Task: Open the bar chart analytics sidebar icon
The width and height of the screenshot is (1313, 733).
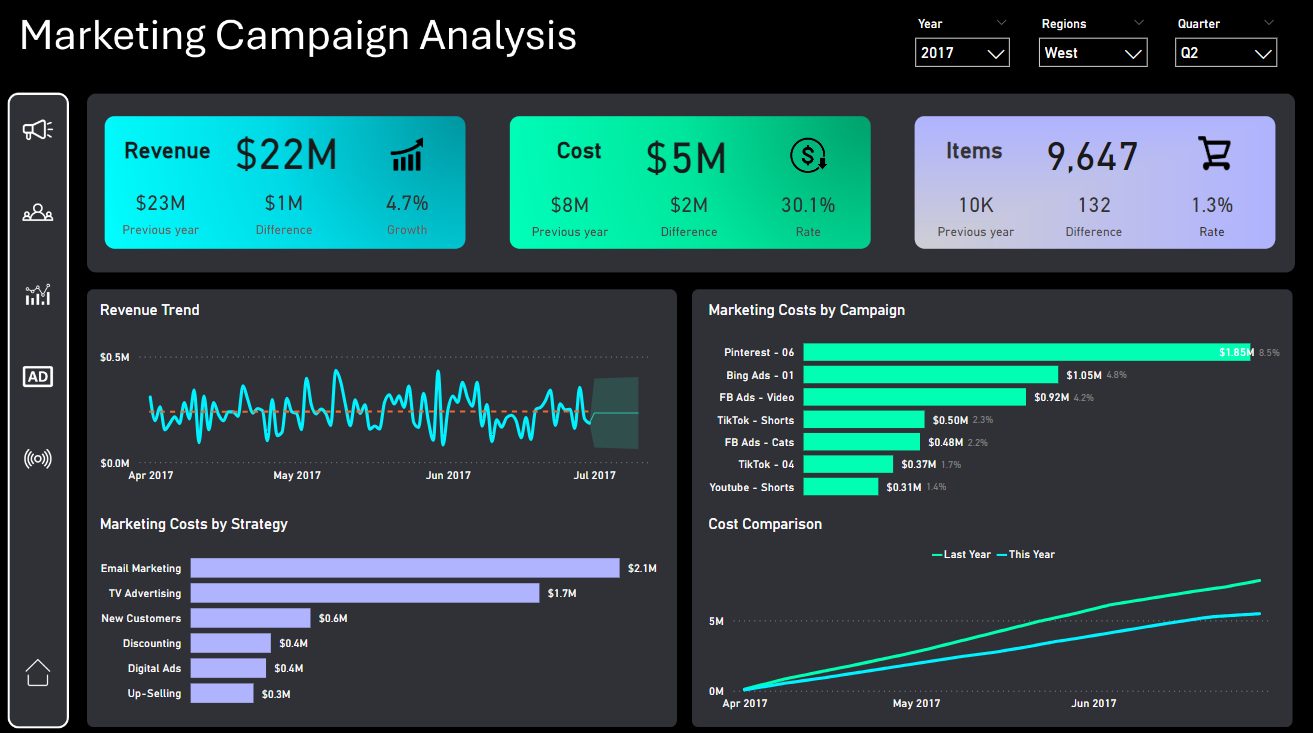Action: (x=38, y=294)
